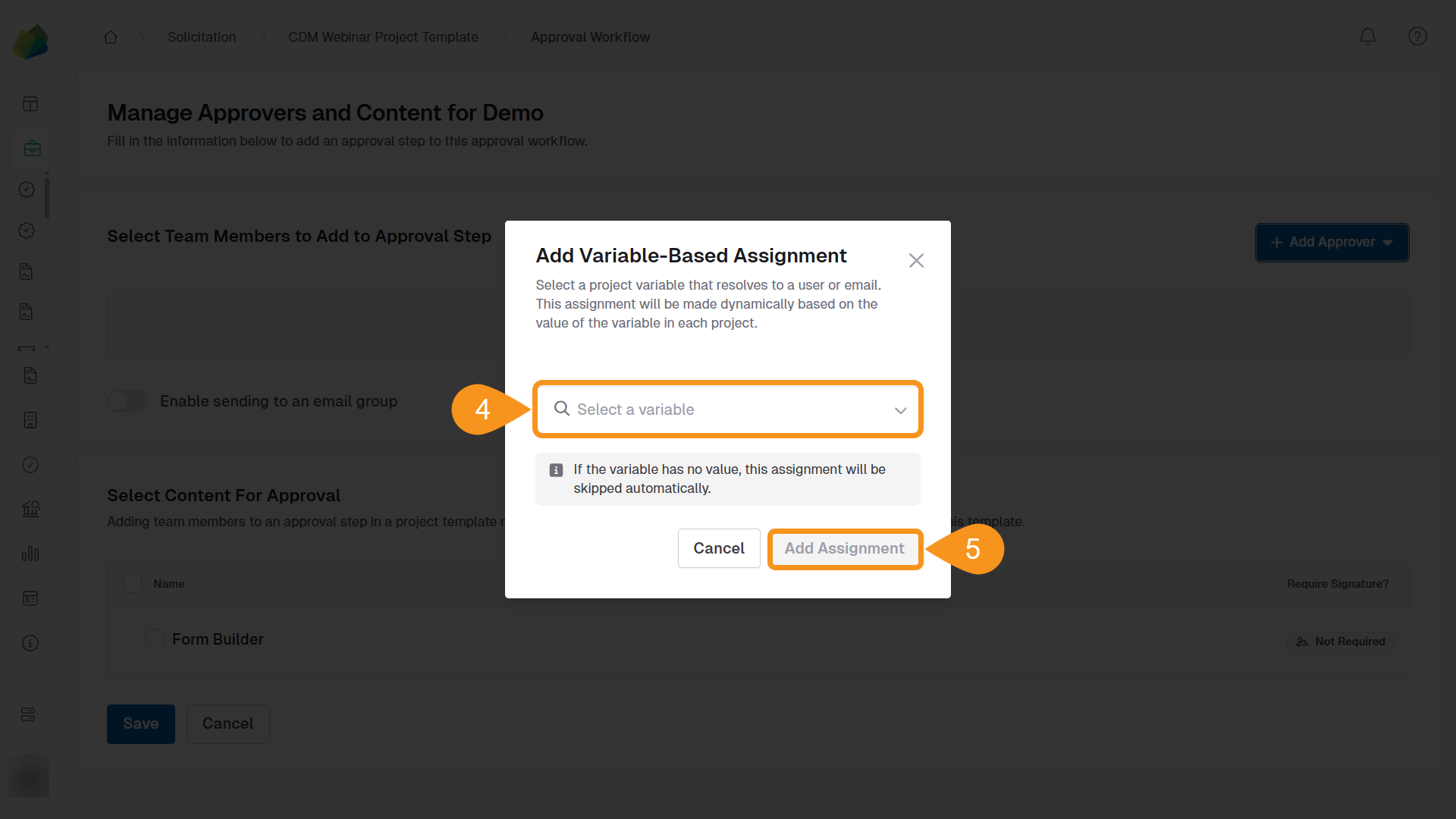1456x819 pixels.
Task: Close the Add Variable-Based Assignment dialog
Action: [916, 260]
